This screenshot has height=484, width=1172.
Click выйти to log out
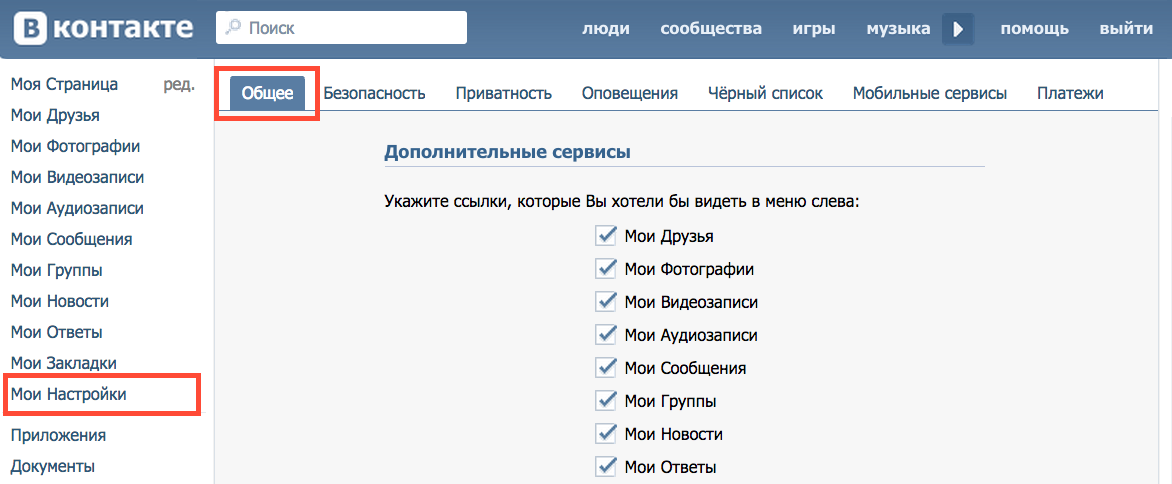(x=1126, y=29)
